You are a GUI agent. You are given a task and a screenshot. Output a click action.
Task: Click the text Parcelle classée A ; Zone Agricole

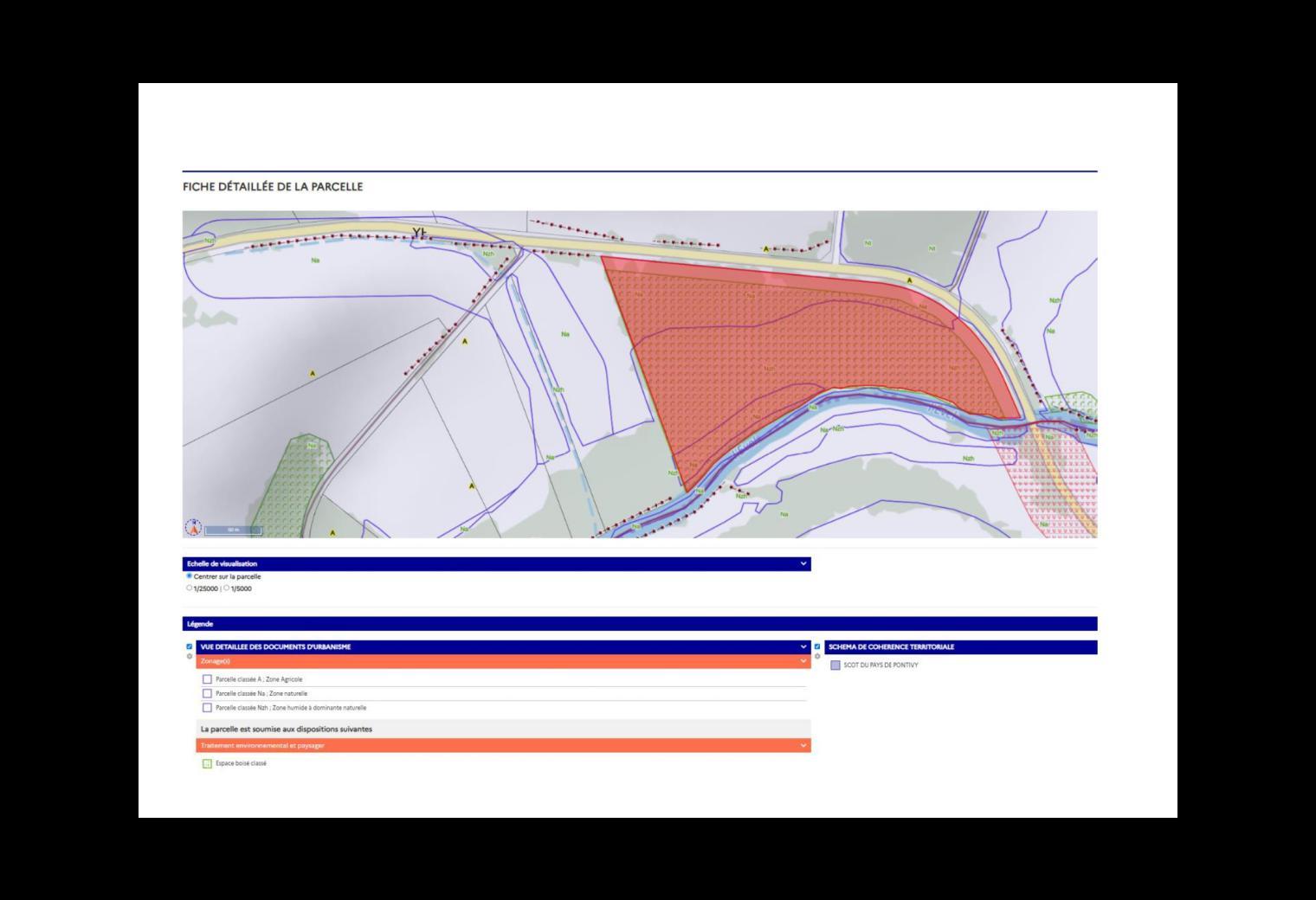(259, 679)
